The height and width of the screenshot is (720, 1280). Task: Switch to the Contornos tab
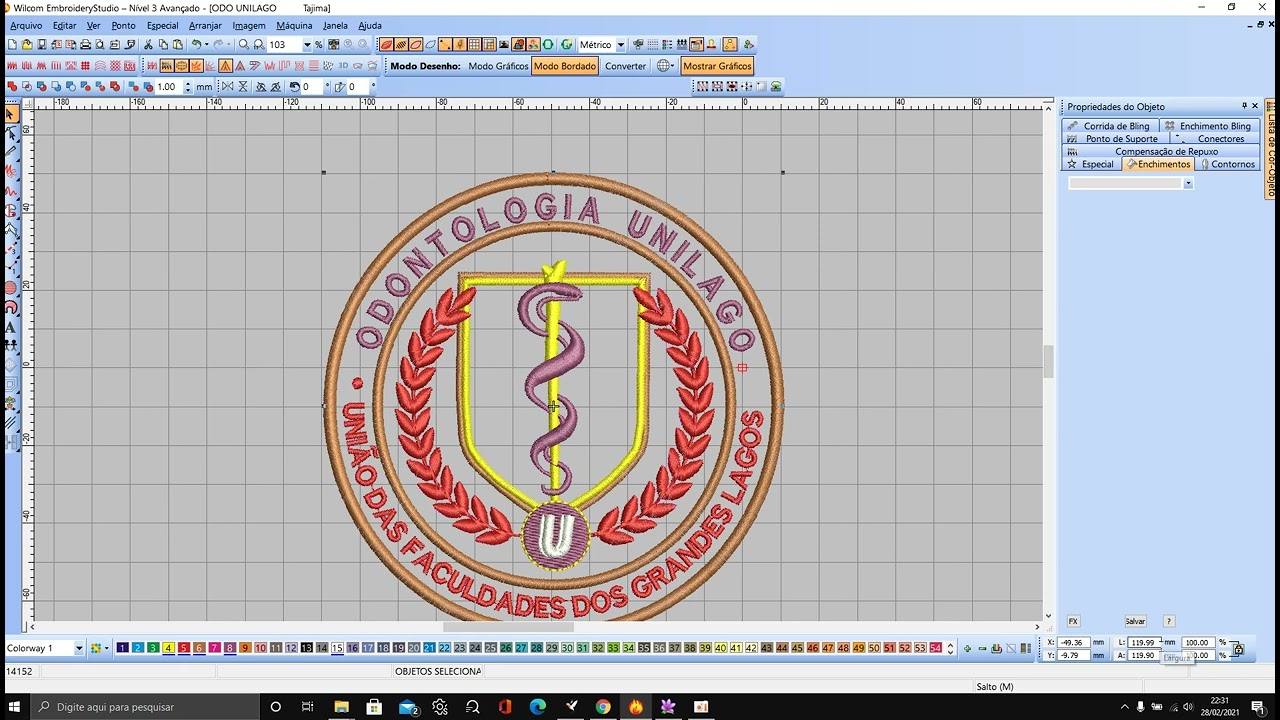(x=1227, y=164)
